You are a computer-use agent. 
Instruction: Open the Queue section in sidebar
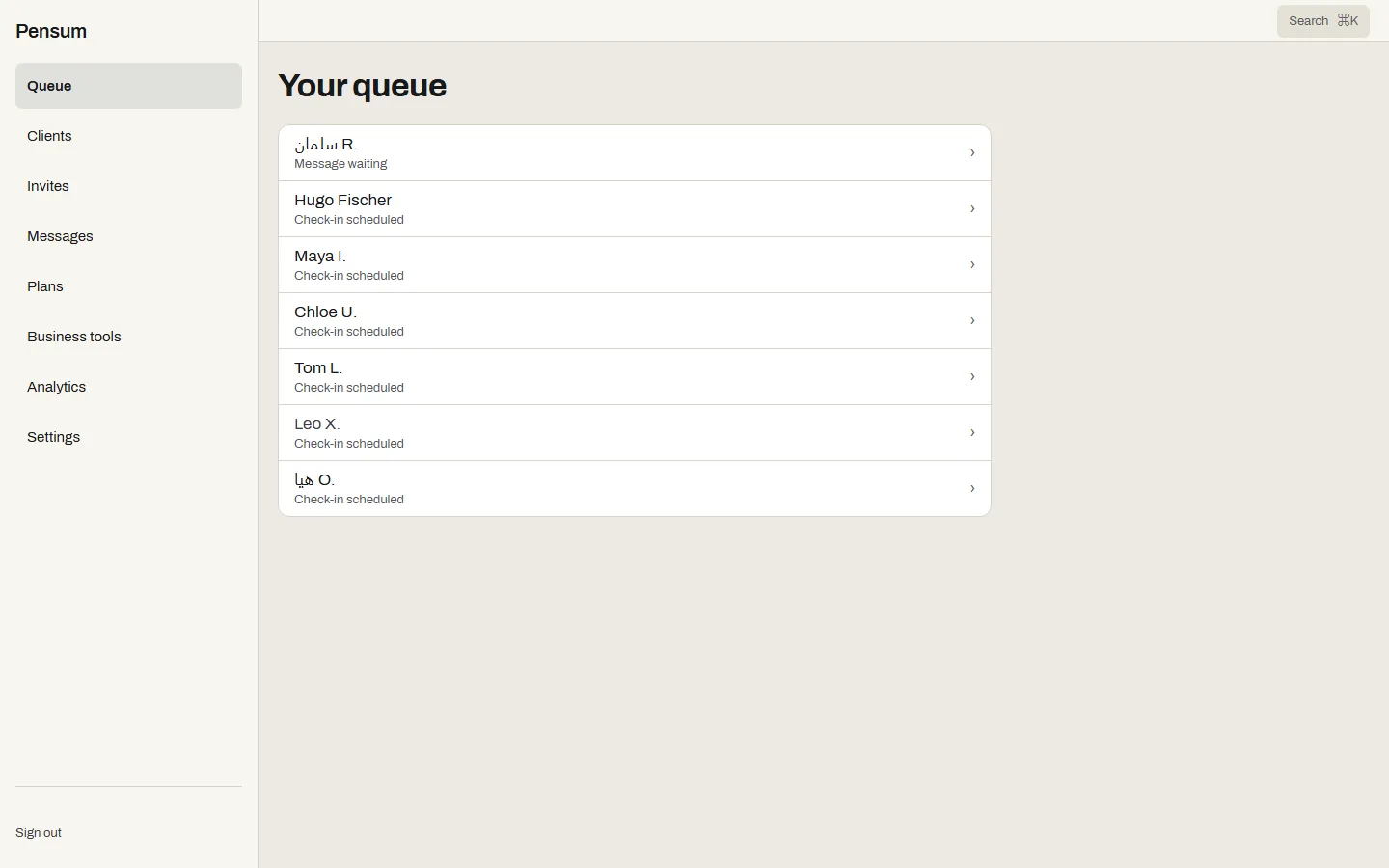pos(128,86)
